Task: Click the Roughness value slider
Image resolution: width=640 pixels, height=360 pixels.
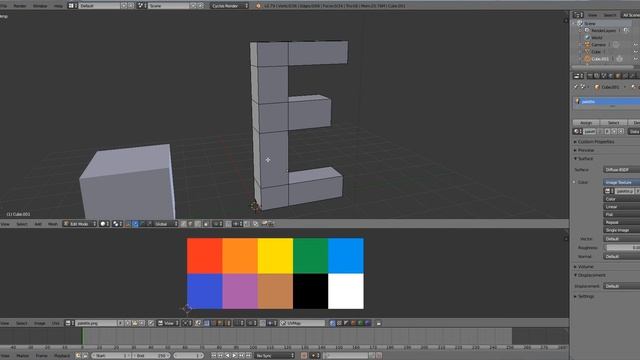Action: tap(621, 247)
